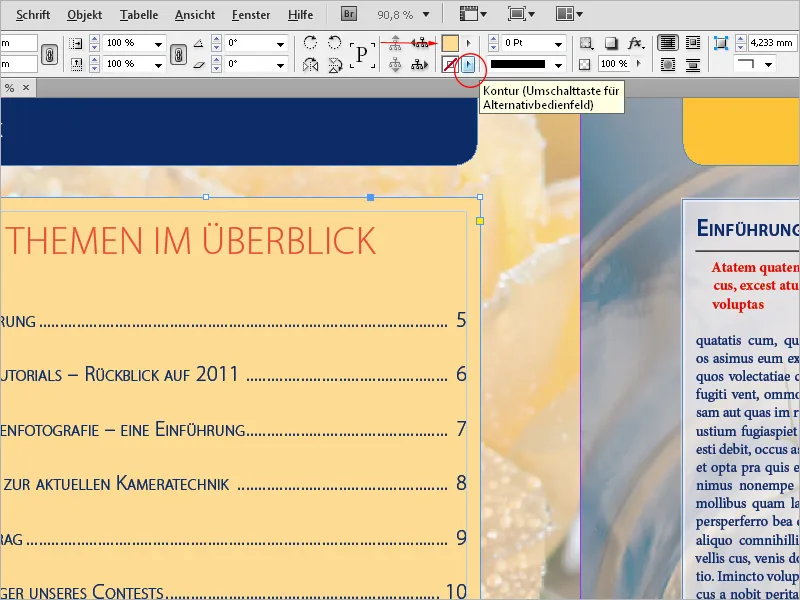Wrap text around the object shape

668,65
